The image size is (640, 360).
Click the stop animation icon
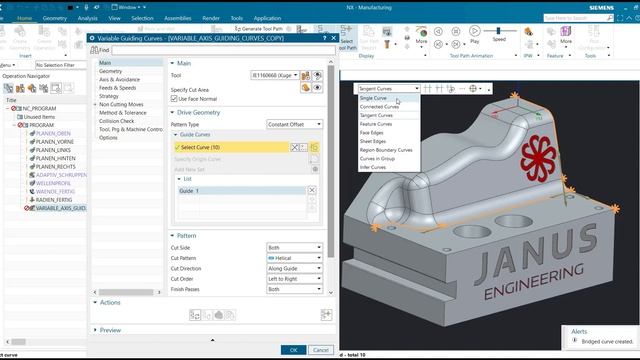click(456, 31)
